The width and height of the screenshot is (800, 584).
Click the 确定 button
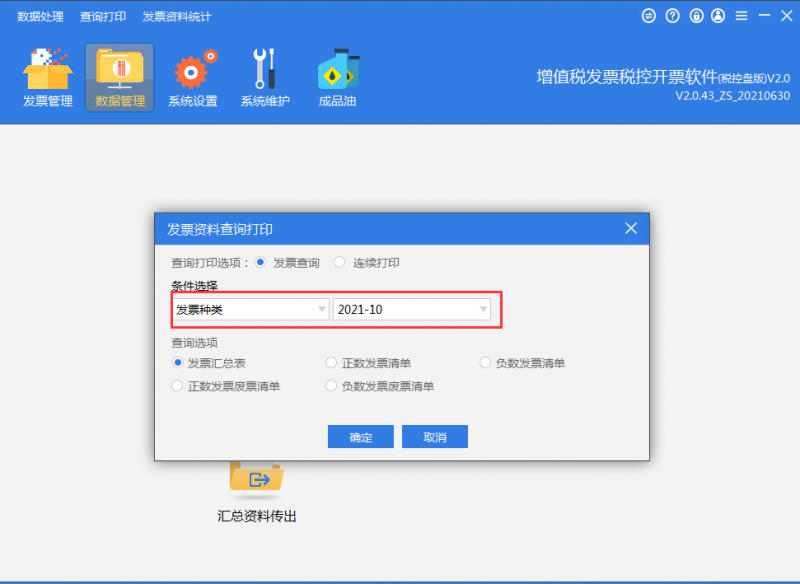coord(361,437)
